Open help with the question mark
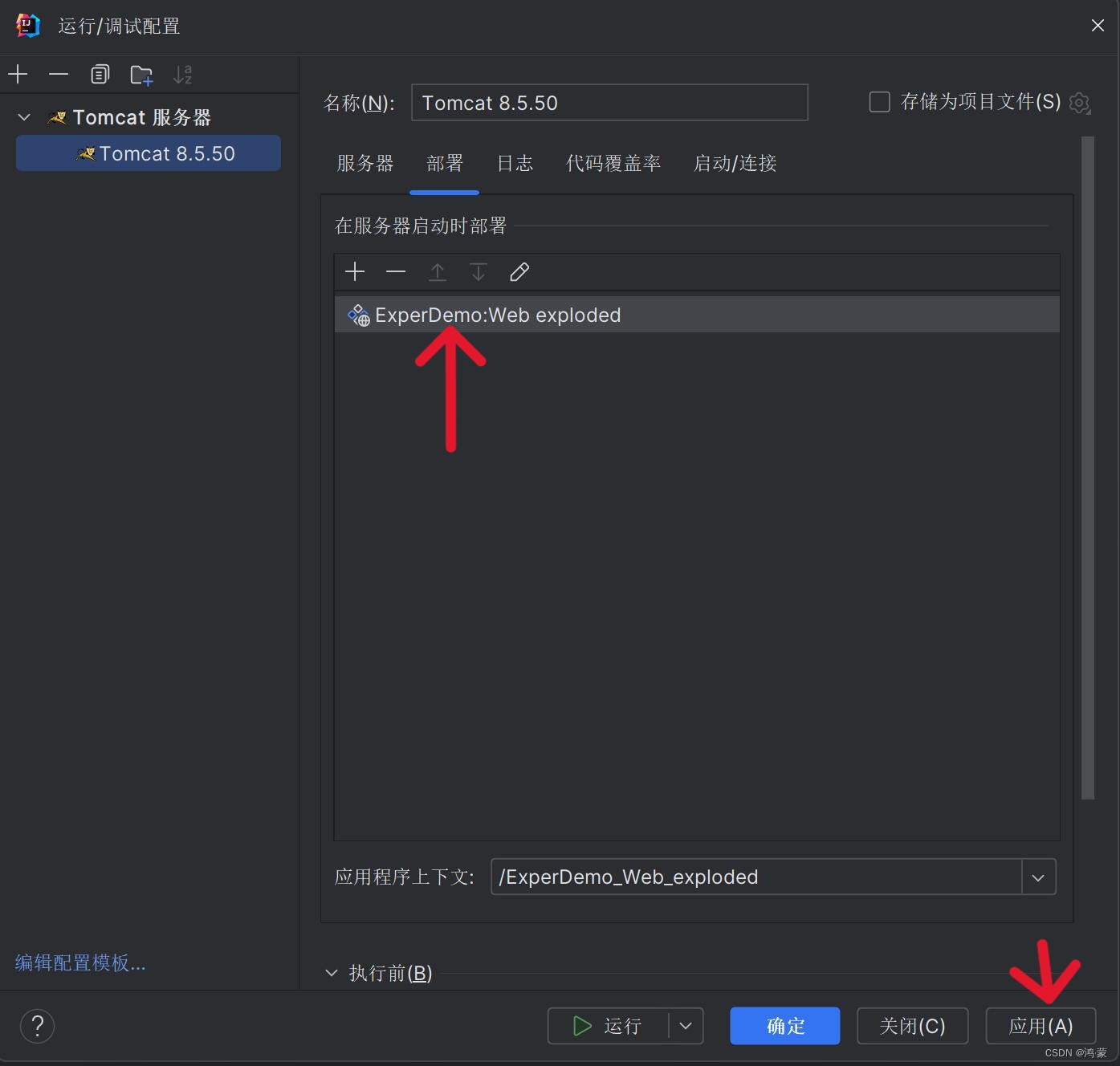The image size is (1120, 1066). coord(37,1026)
